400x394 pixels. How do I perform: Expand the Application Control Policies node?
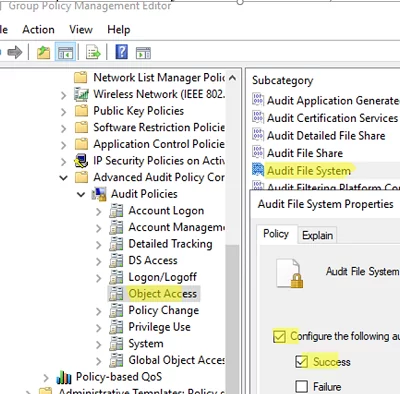(x=63, y=145)
